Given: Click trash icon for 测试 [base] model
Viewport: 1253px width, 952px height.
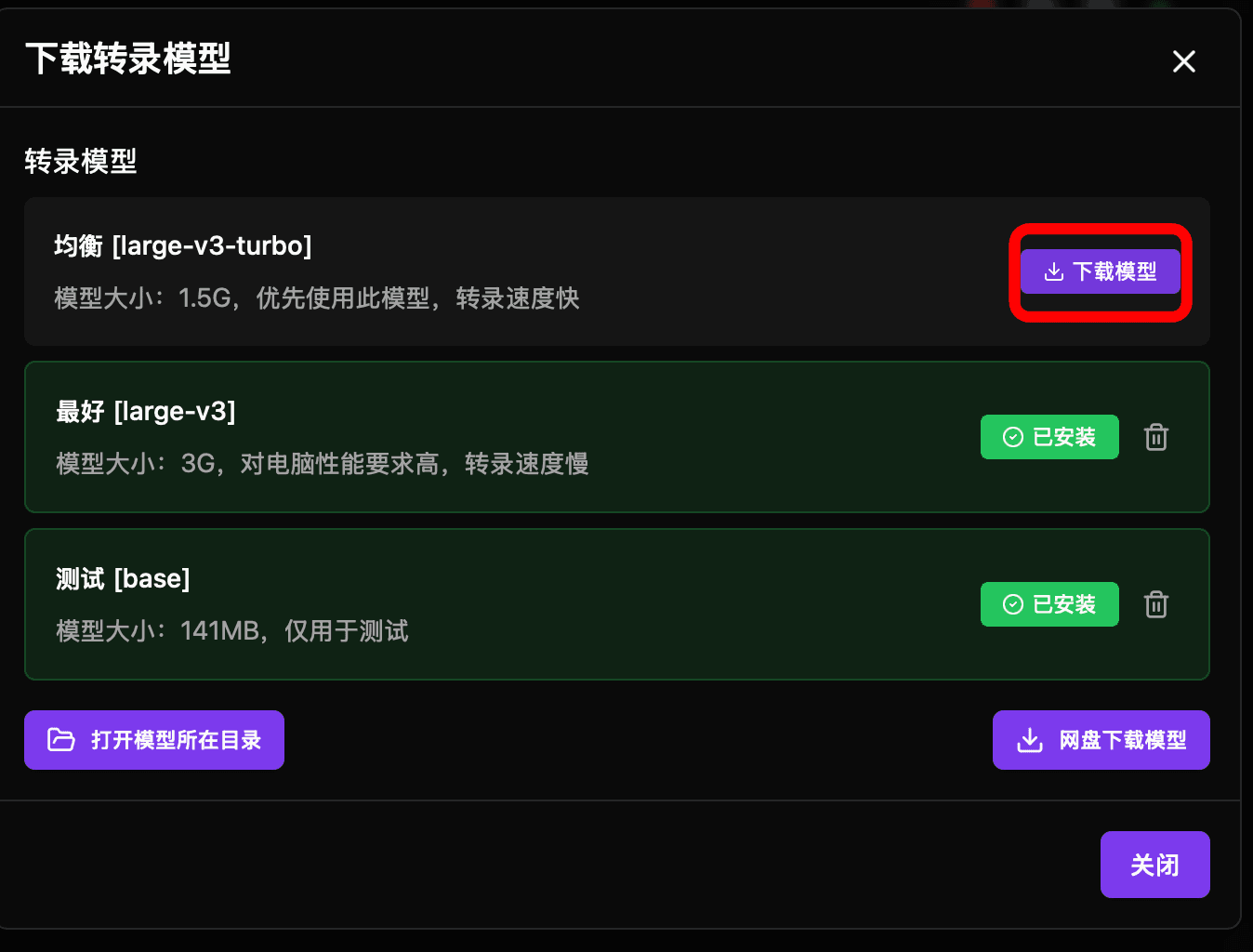Looking at the screenshot, I should click(1156, 604).
